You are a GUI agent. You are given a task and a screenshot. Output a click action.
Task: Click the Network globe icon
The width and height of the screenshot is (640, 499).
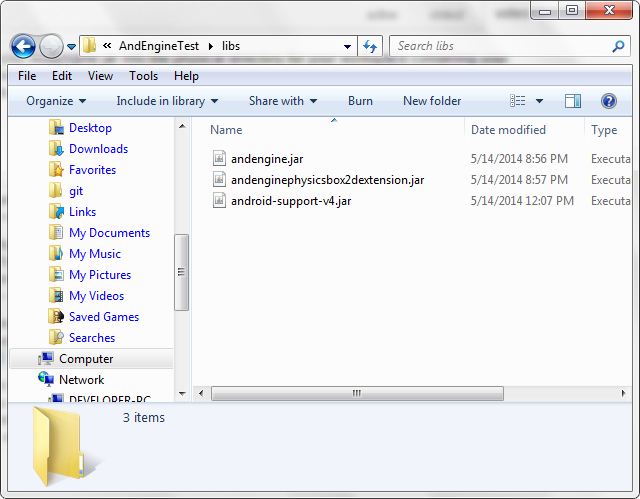[x=46, y=379]
